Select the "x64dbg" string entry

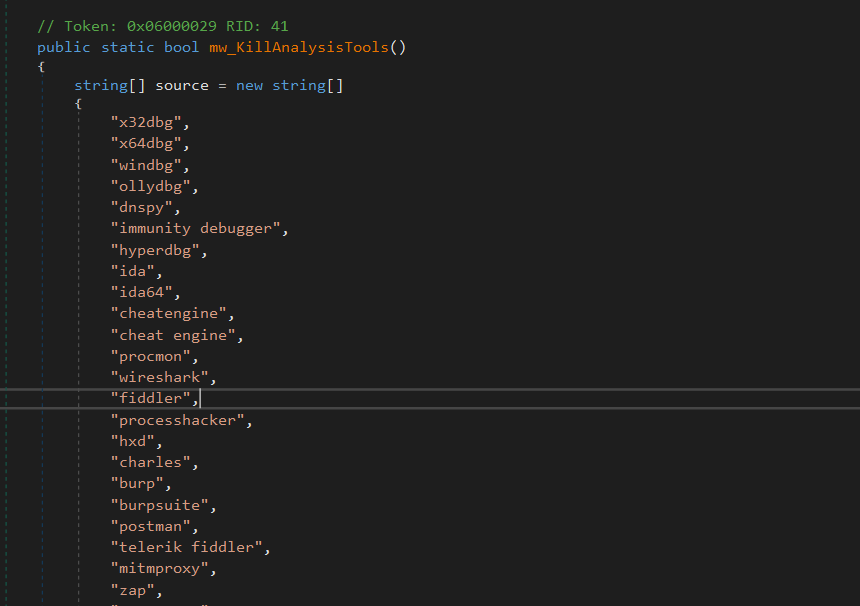coord(146,144)
